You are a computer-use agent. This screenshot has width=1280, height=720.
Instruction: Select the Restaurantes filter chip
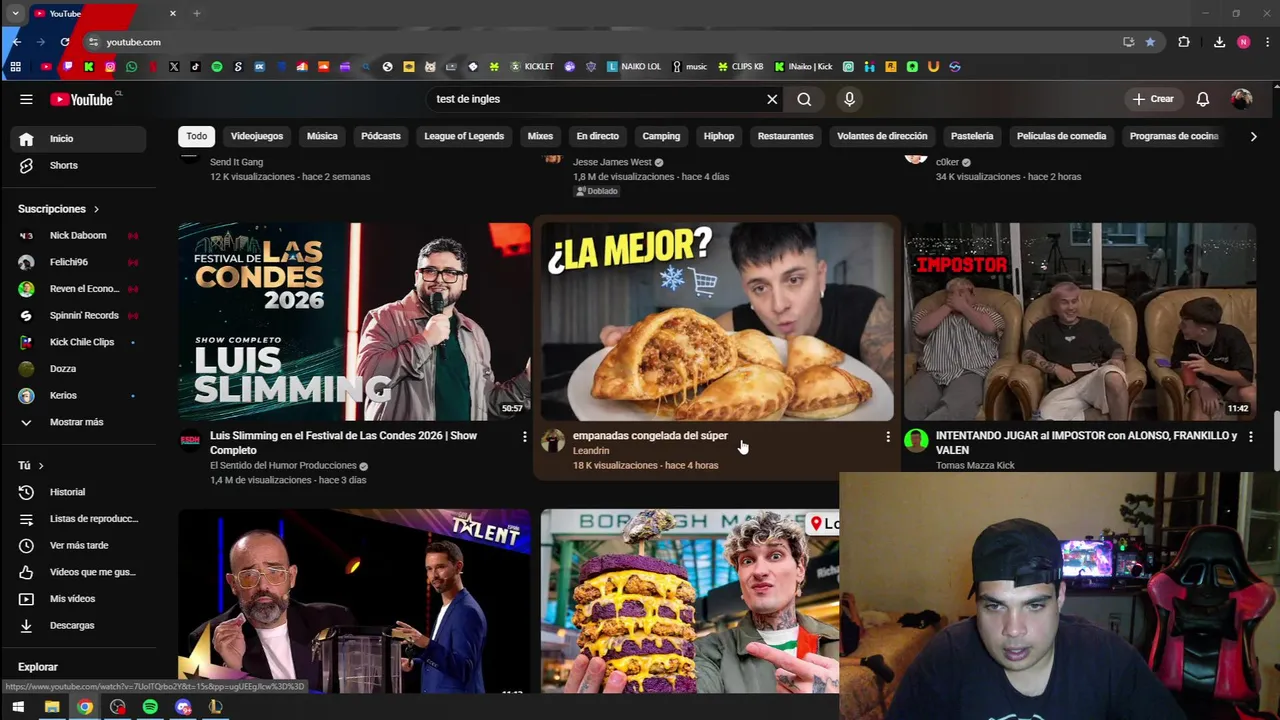pyautogui.click(x=786, y=136)
